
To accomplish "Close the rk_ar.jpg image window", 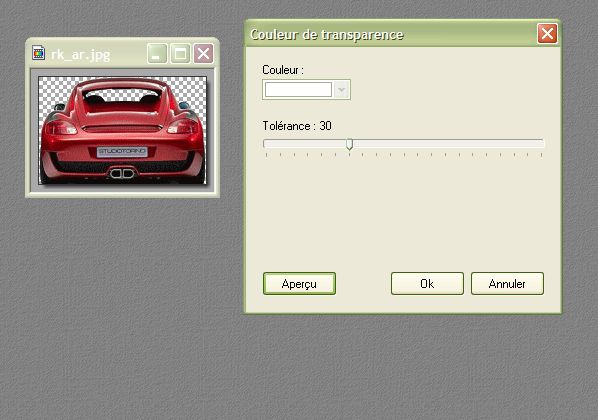I will coord(203,53).
